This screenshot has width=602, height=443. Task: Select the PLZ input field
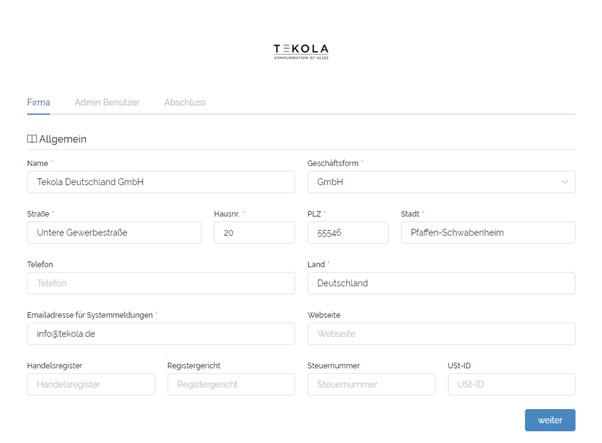click(347, 233)
